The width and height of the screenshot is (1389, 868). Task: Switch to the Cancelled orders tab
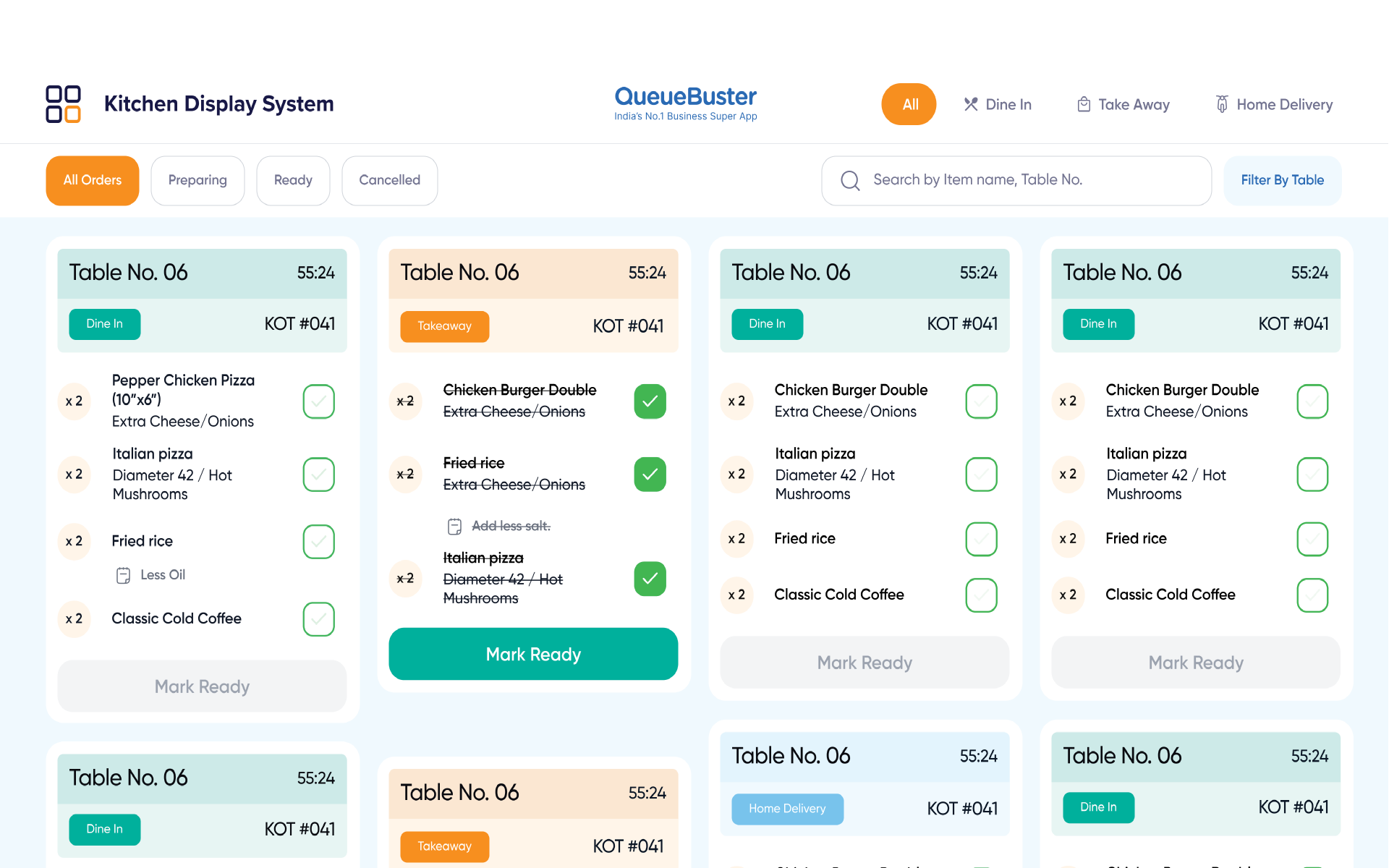pyautogui.click(x=389, y=181)
